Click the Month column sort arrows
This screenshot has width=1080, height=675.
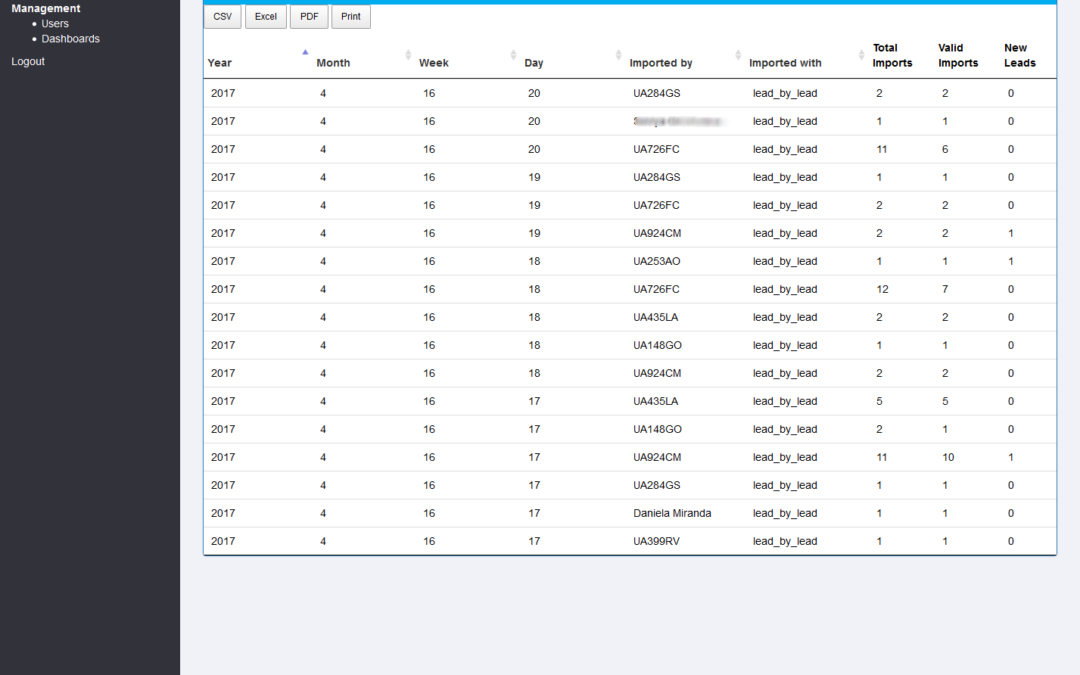point(408,54)
